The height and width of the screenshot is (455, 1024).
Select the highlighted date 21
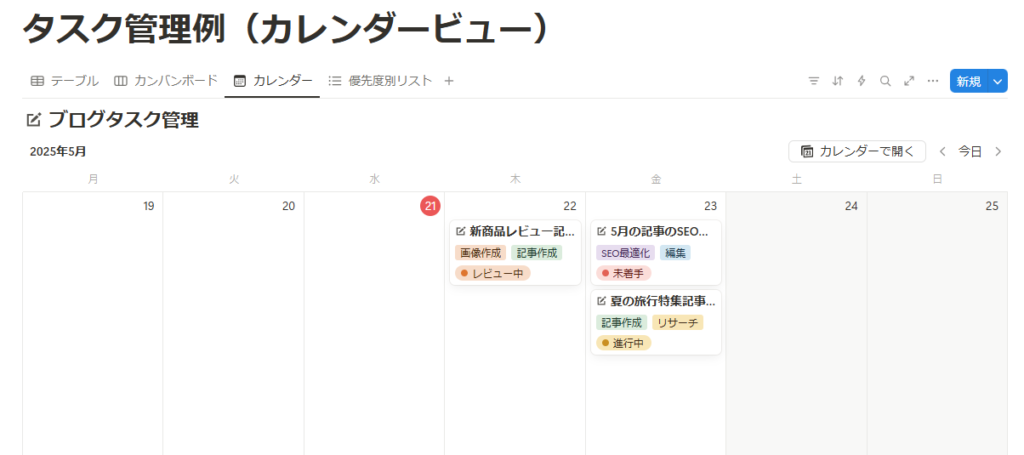pyautogui.click(x=430, y=206)
